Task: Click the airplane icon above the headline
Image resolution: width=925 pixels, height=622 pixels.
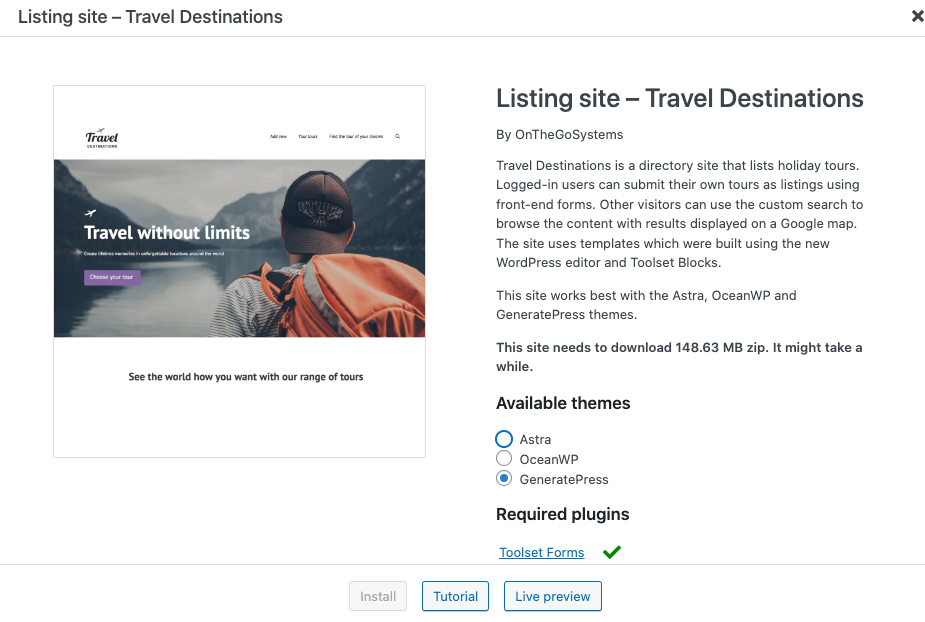Action: tap(90, 213)
